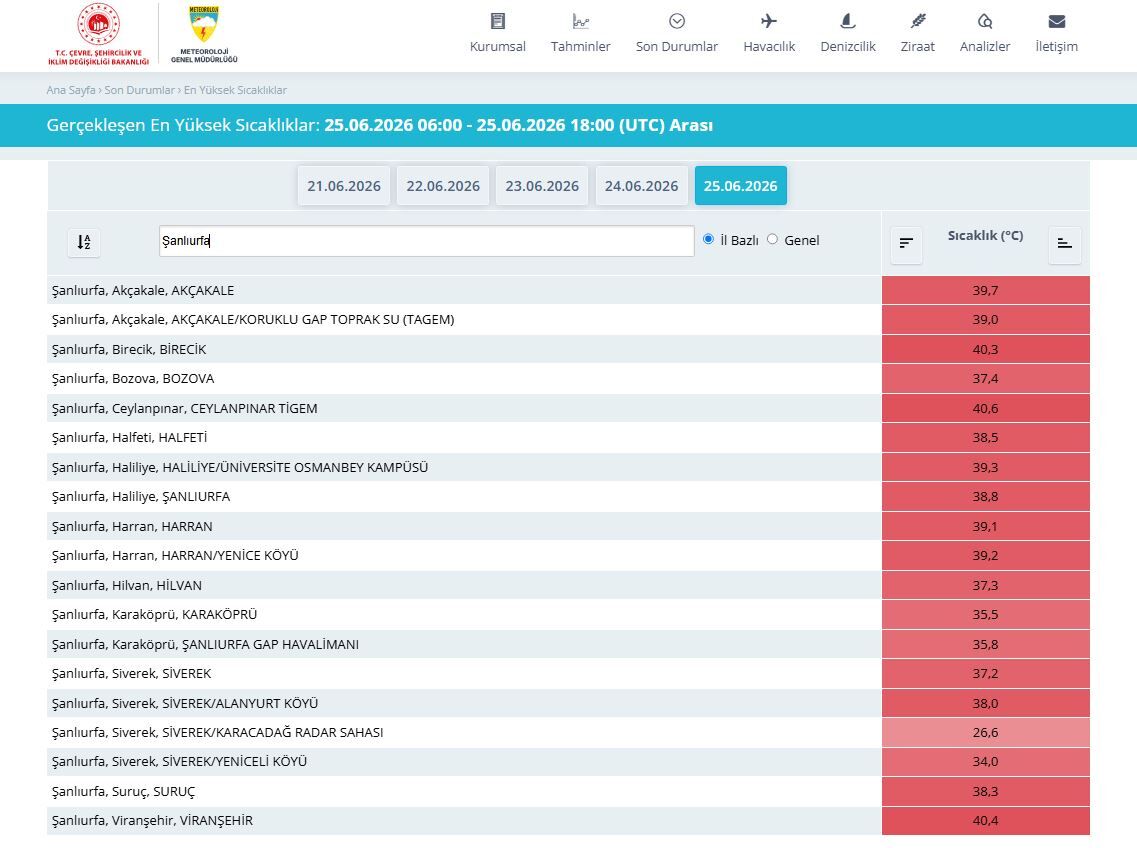Click the Havacılık airplane icon
This screenshot has width=1137, height=848.
point(769,21)
